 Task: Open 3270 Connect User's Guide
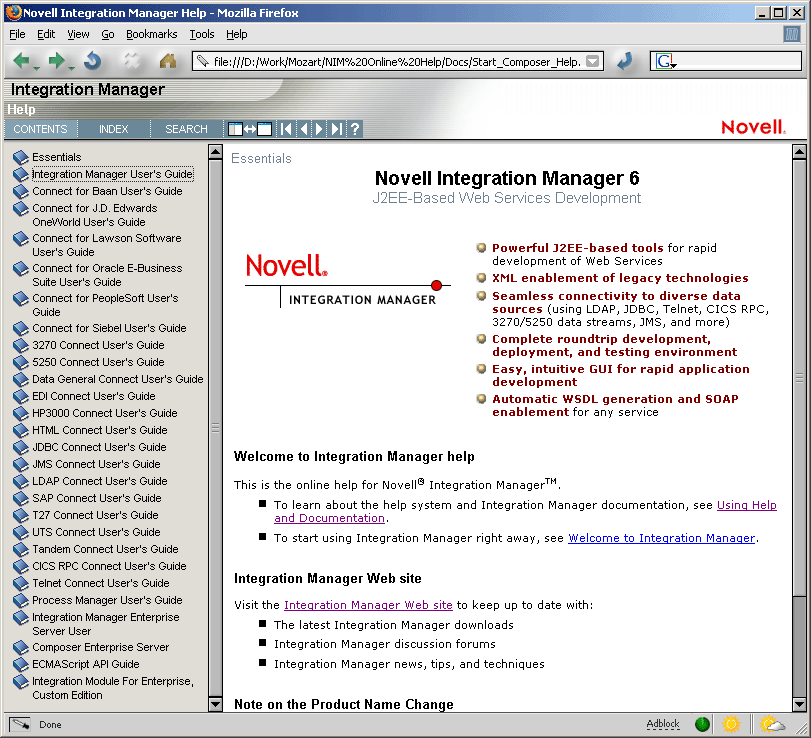click(x=98, y=345)
